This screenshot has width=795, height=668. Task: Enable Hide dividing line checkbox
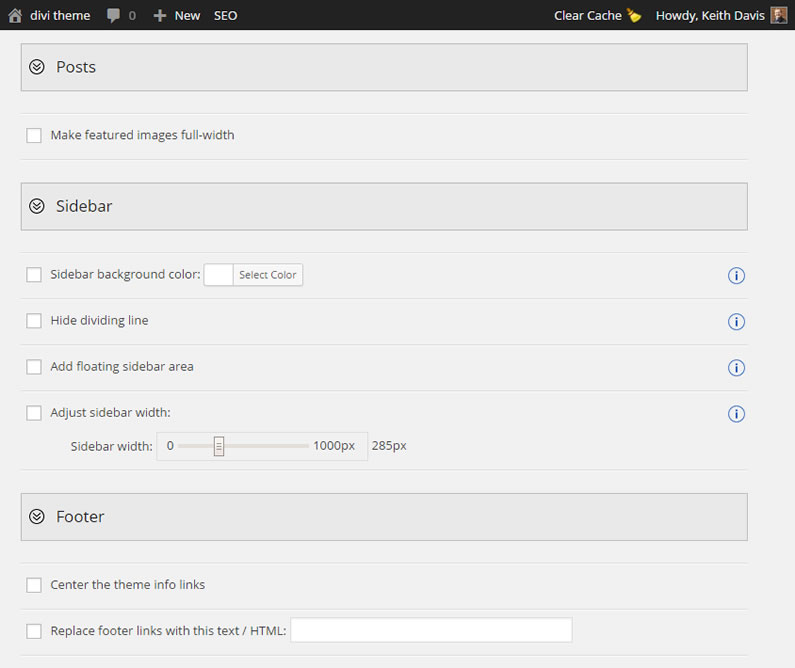pos(34,321)
